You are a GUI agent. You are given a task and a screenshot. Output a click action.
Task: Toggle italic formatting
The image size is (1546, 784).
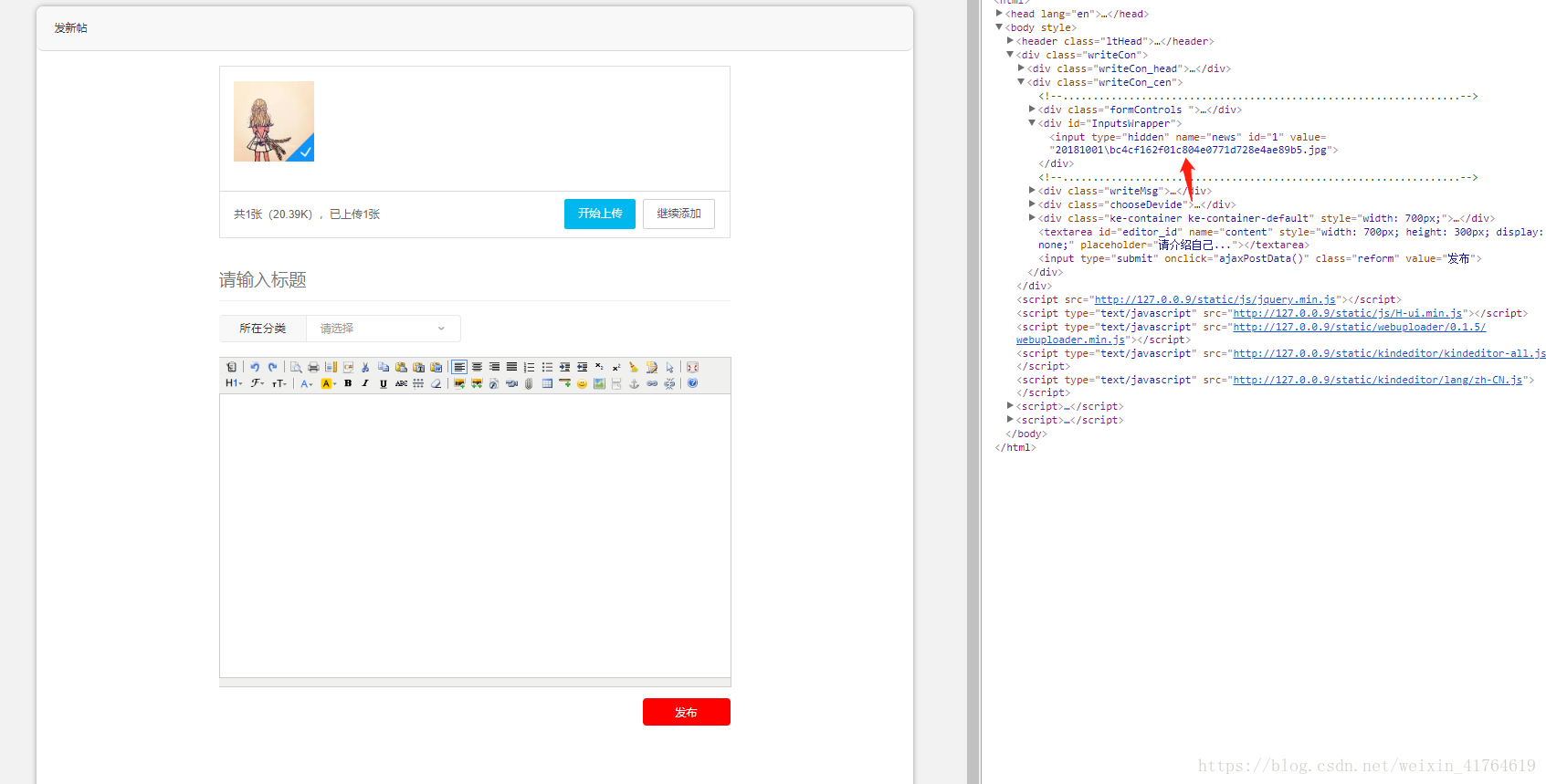[x=365, y=383]
